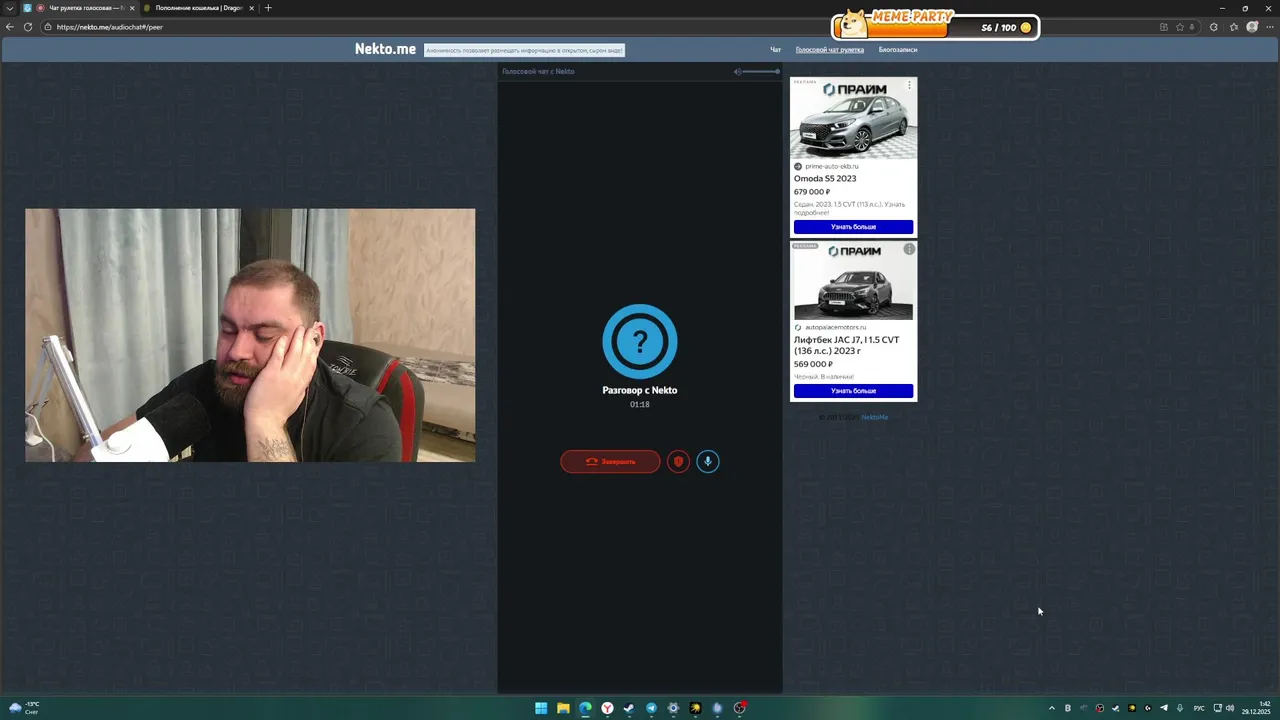Adjust the voice chat volume slider

tap(762, 71)
